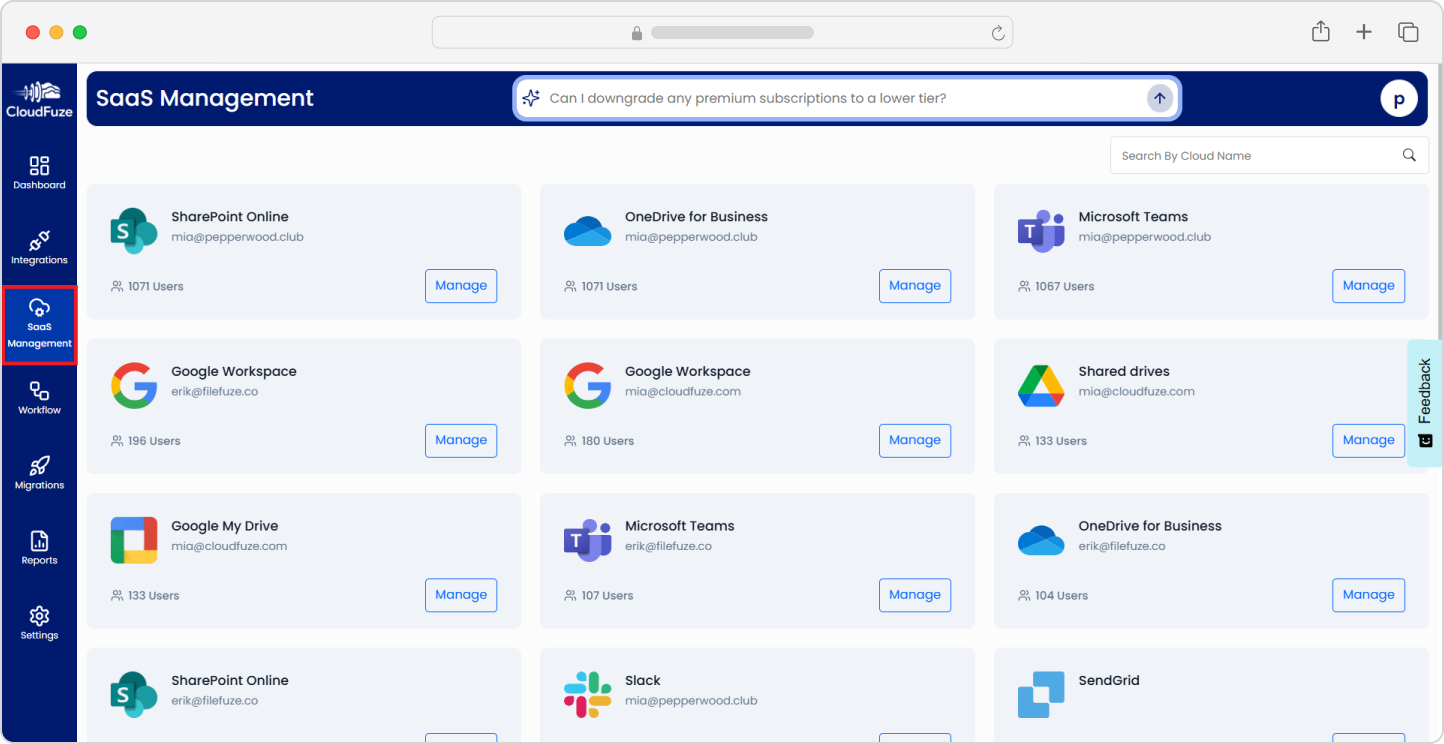Click the browser address bar
The image size is (1444, 744).
pyautogui.click(x=722, y=32)
